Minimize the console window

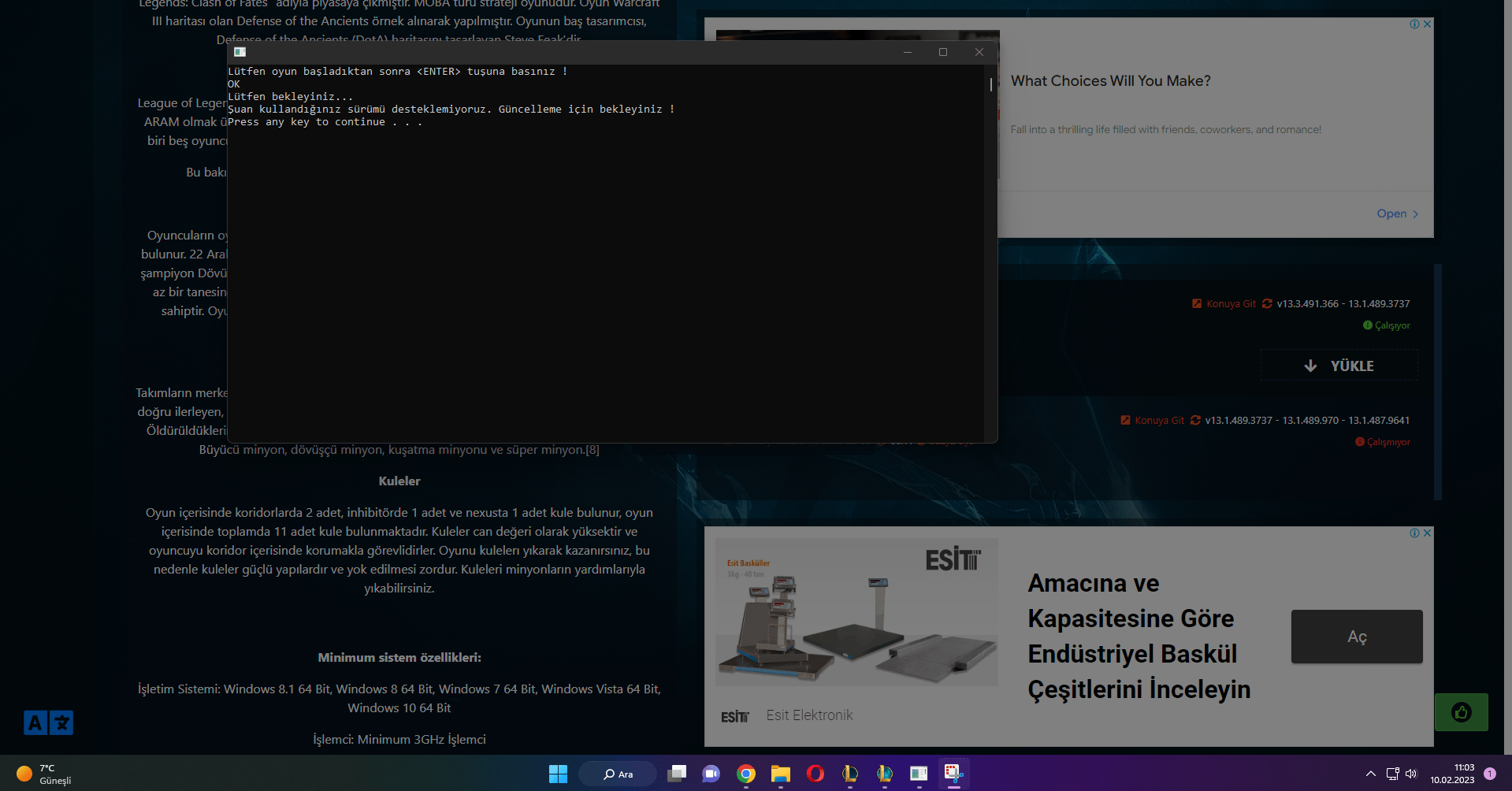(908, 52)
